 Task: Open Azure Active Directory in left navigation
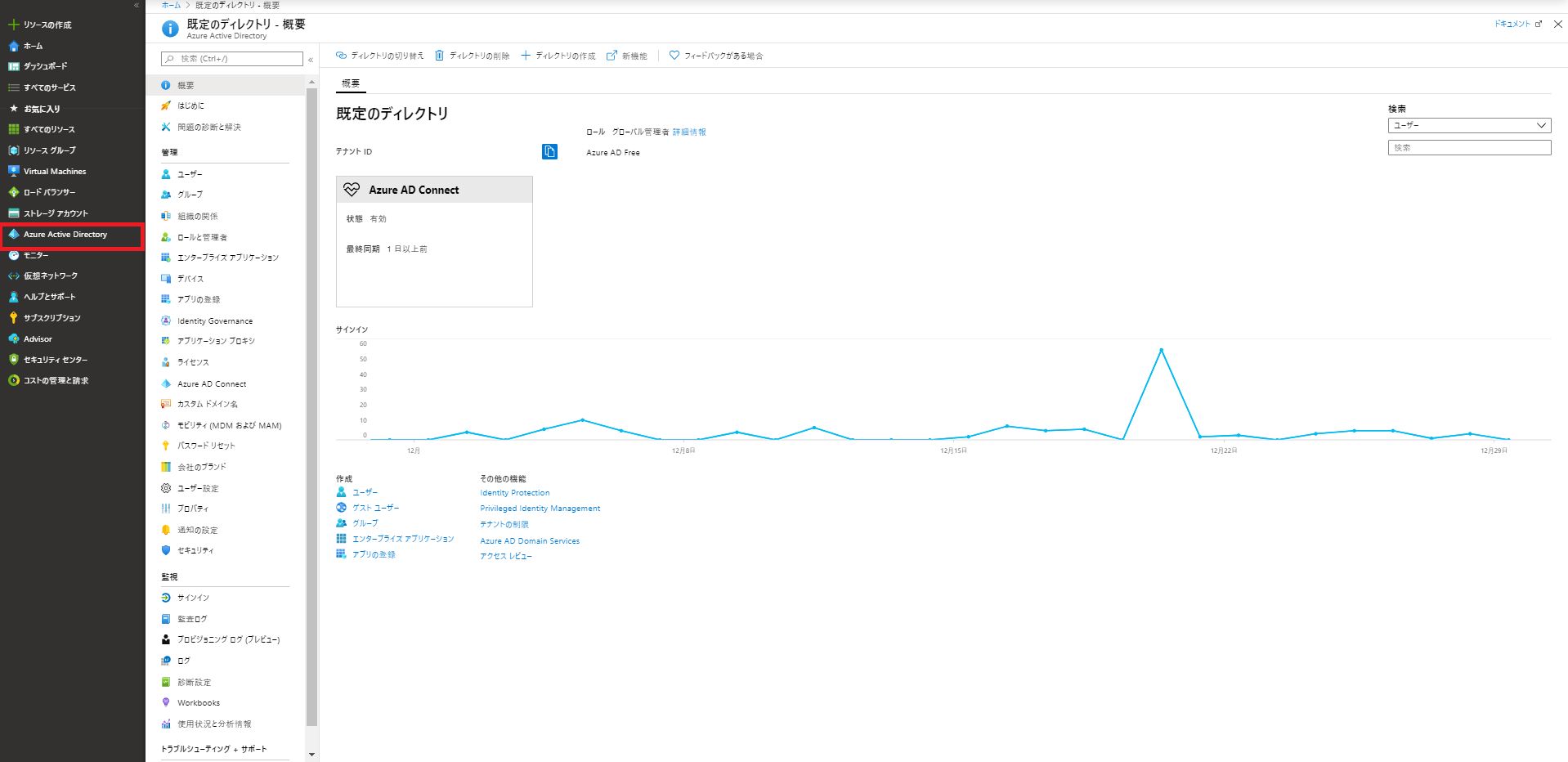[65, 235]
